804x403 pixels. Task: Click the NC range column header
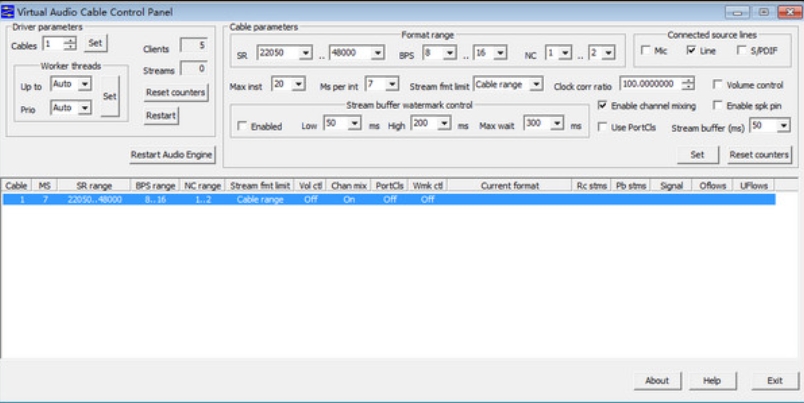point(203,186)
